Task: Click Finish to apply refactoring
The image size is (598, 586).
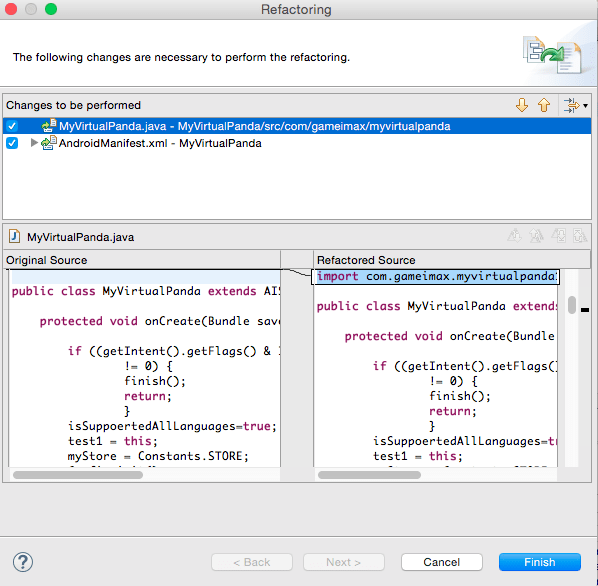Action: pos(540,562)
